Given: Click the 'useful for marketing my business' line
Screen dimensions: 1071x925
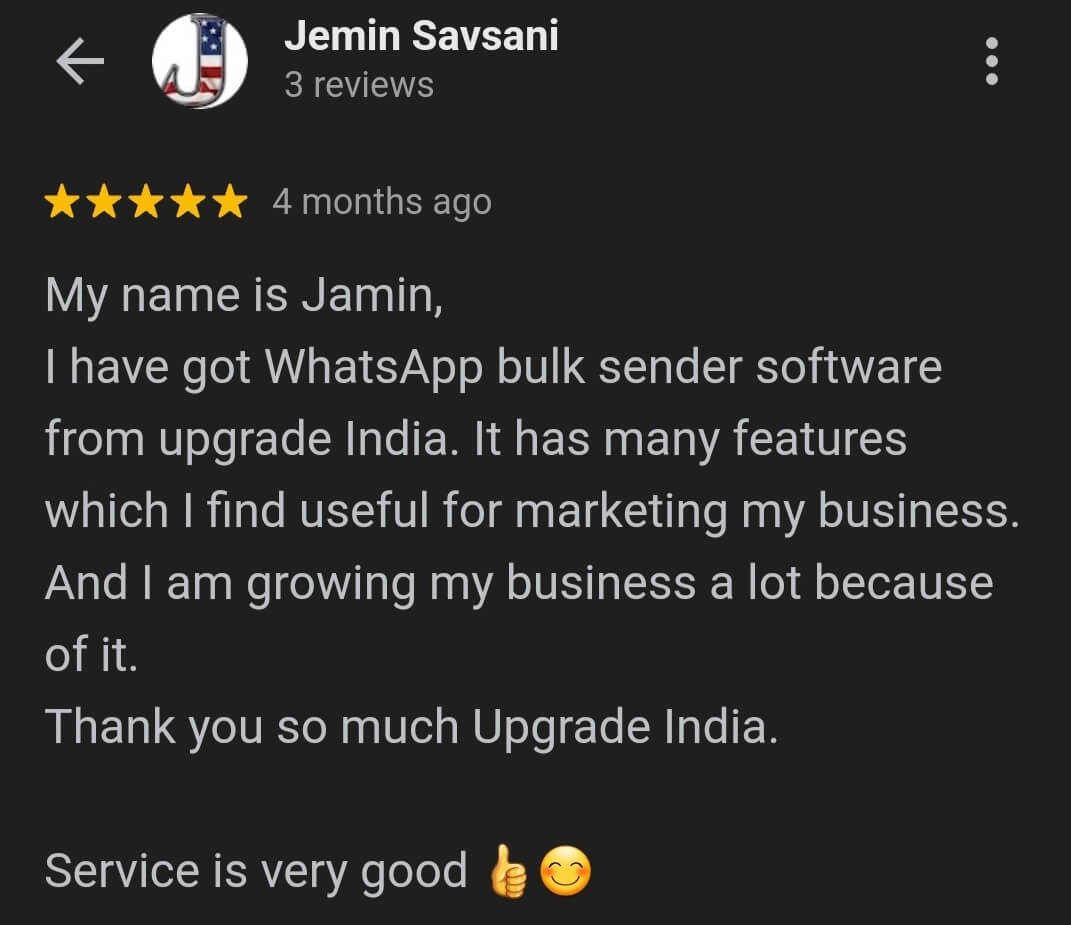Looking at the screenshot, I should tap(533, 511).
